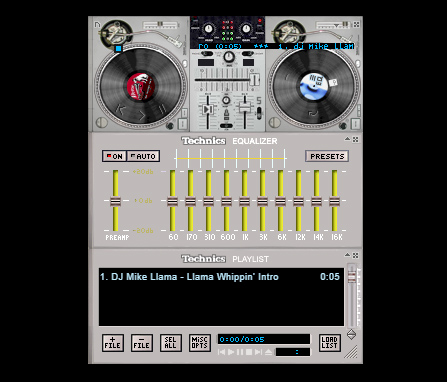Click the playlist scrollbar handle
The width and height of the screenshot is (447, 382).
[x=351, y=276]
